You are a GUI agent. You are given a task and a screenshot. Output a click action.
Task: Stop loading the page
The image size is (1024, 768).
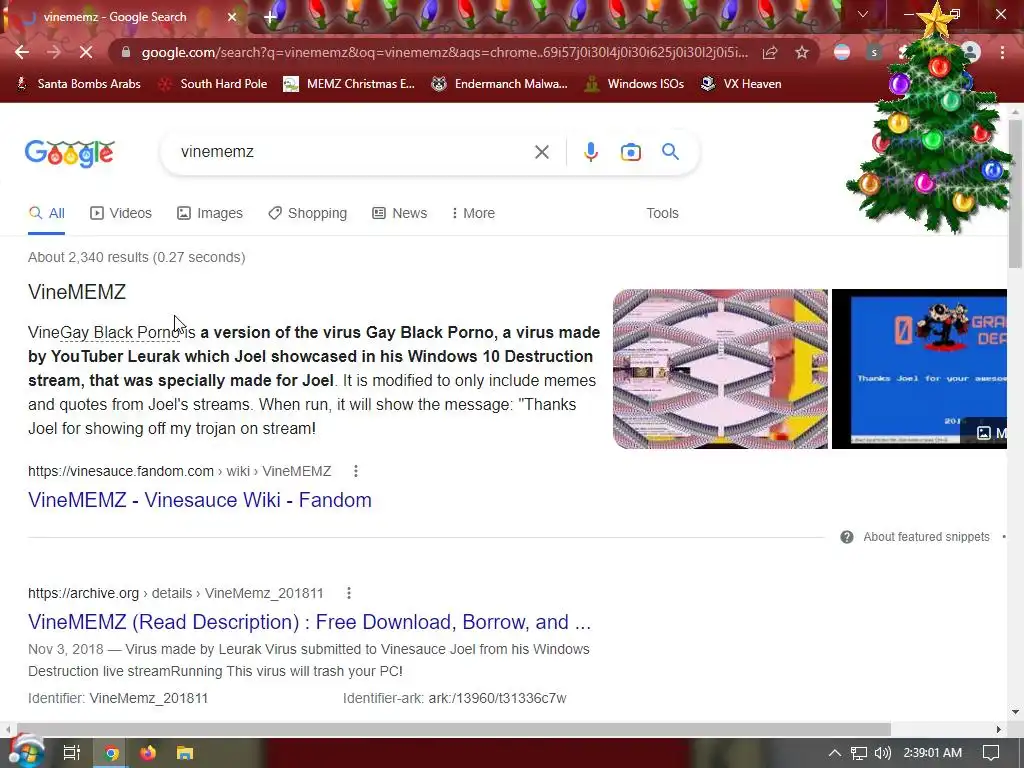pyautogui.click(x=86, y=52)
